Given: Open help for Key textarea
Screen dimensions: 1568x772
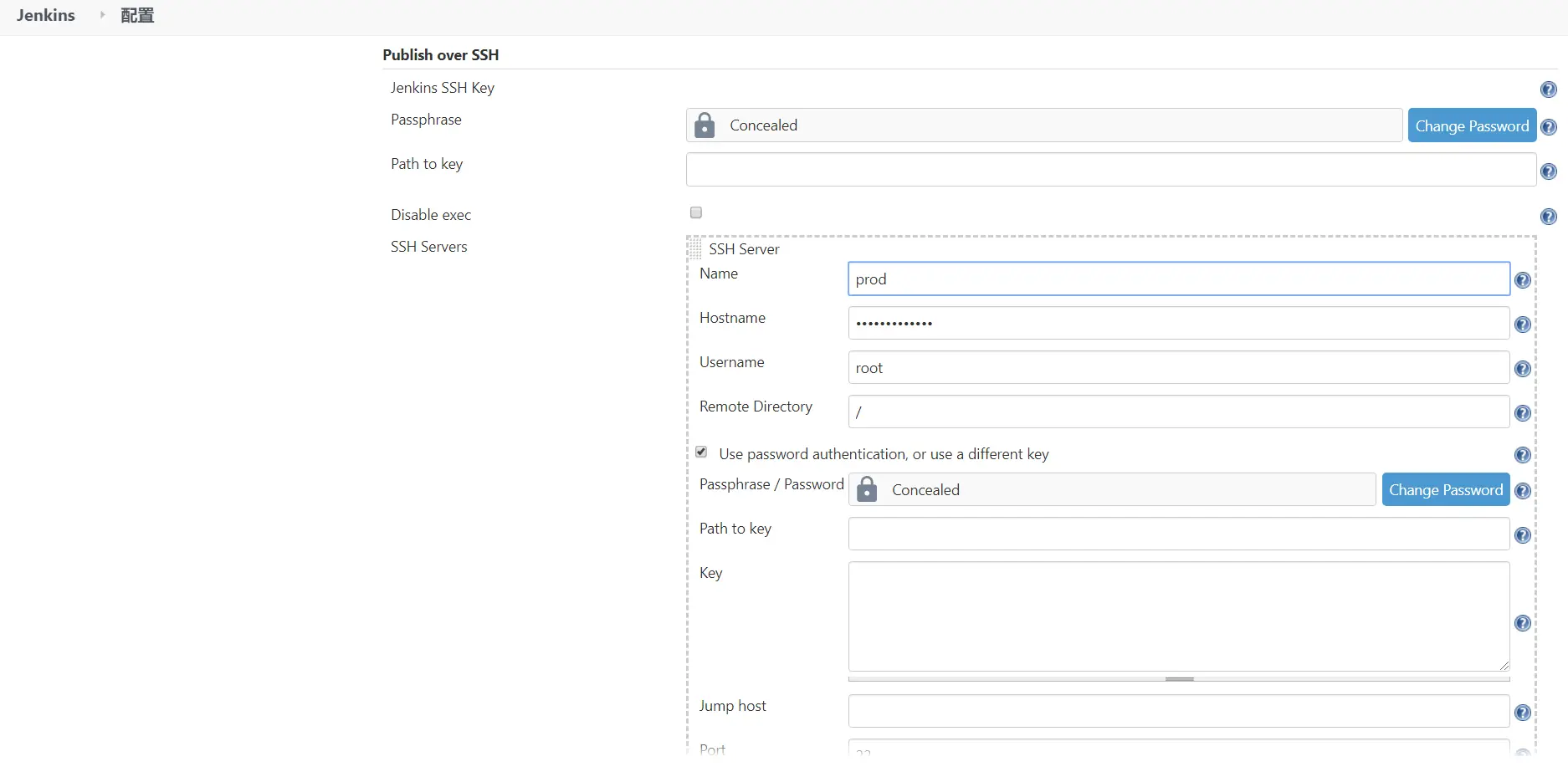Looking at the screenshot, I should (1523, 623).
